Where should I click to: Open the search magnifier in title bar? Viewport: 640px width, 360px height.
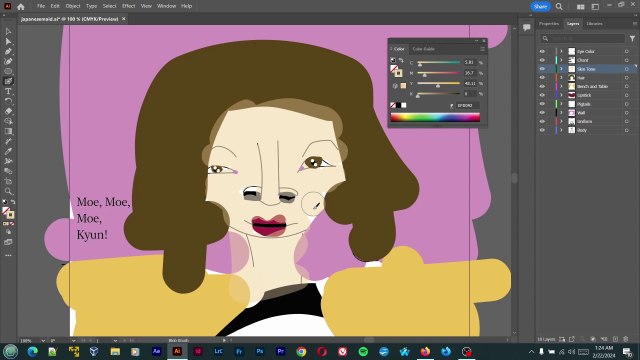pos(559,6)
